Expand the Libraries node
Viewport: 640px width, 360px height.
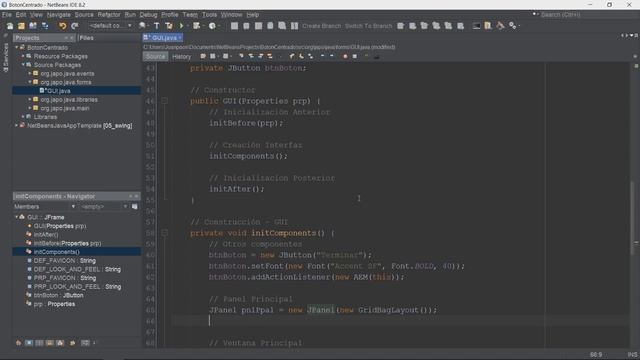coord(23,117)
